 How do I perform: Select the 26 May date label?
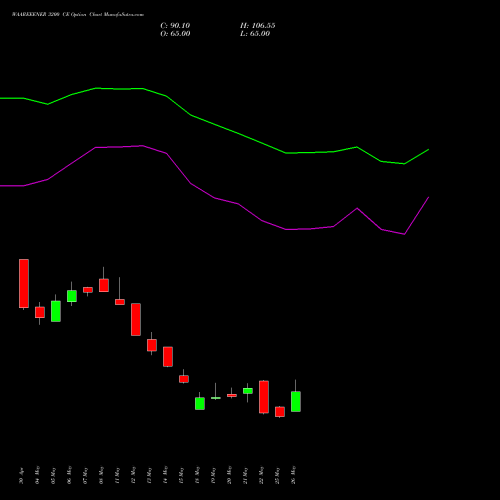pos(294,475)
